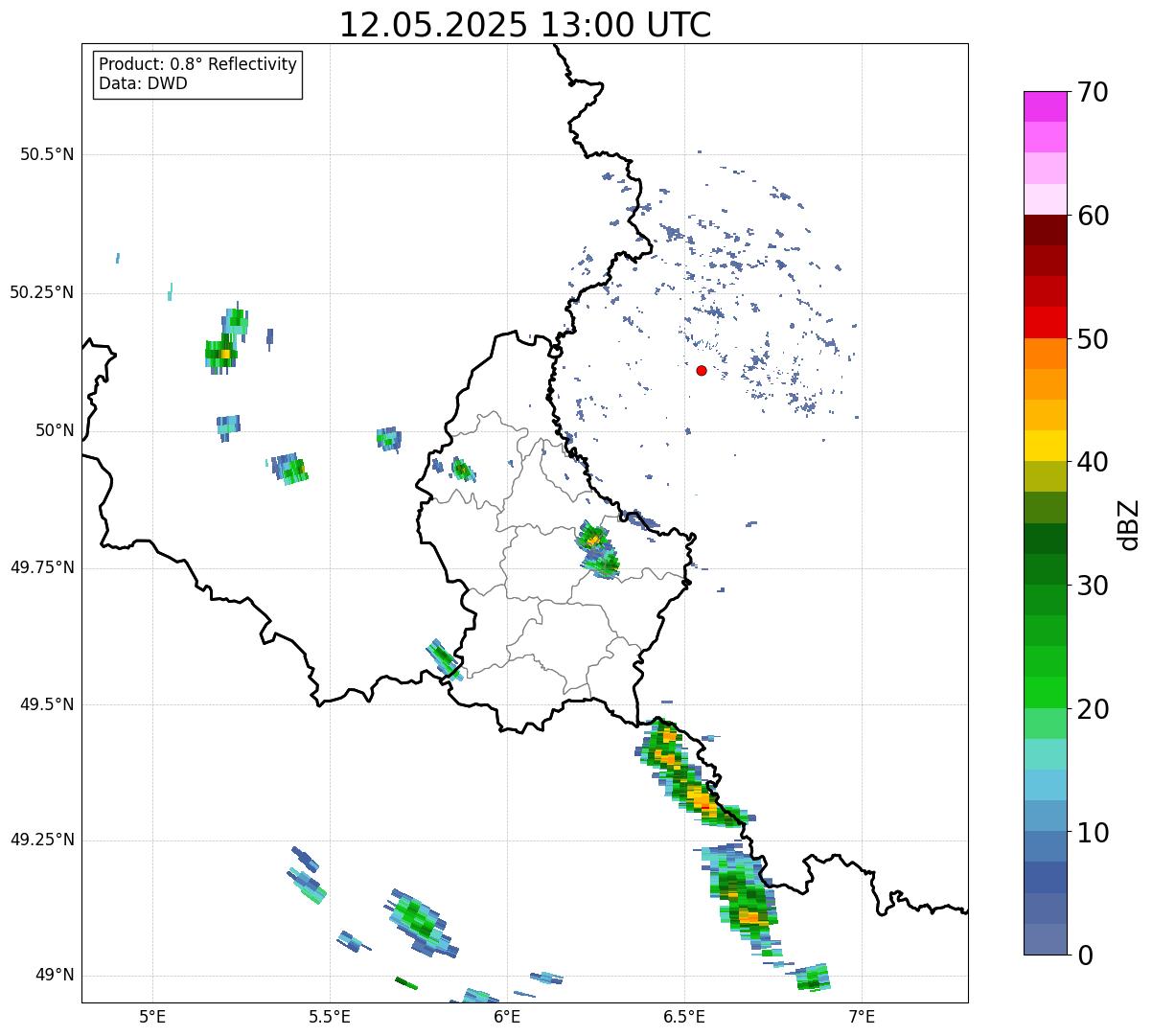
Task: Click the '50.25°N' latitude label
Action: tap(41, 292)
